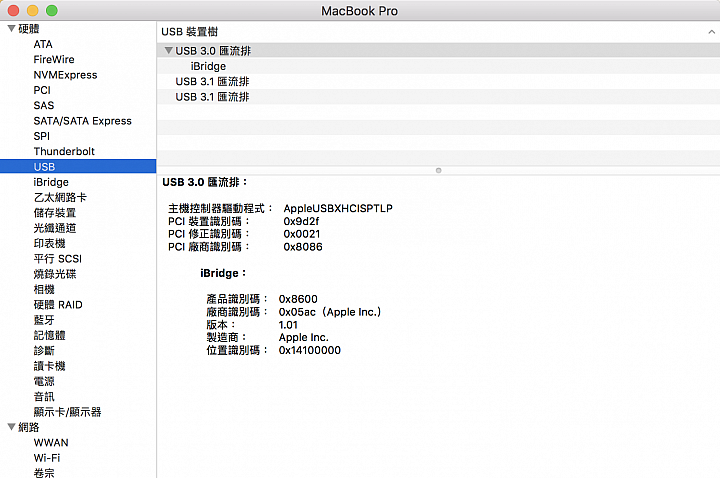This screenshot has height=478, width=720.
Task: Select NVMExpress in the sidebar
Action: pos(65,75)
